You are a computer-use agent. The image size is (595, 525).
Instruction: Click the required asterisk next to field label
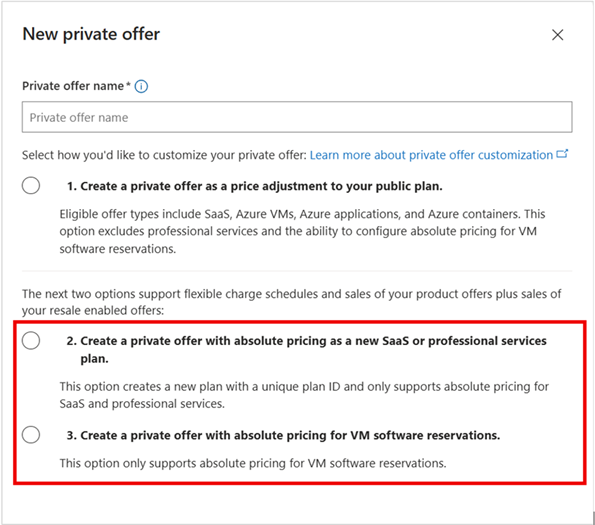[x=128, y=84]
